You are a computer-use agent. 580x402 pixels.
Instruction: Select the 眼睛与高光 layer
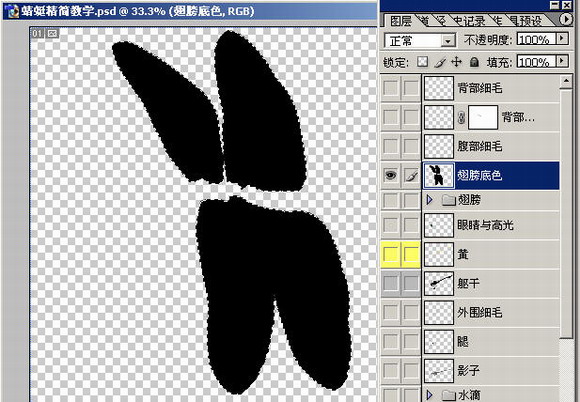[491, 225]
